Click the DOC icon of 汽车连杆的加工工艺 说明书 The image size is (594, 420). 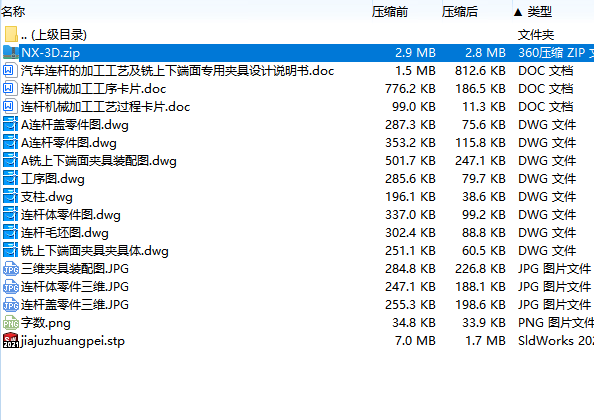coord(10,70)
